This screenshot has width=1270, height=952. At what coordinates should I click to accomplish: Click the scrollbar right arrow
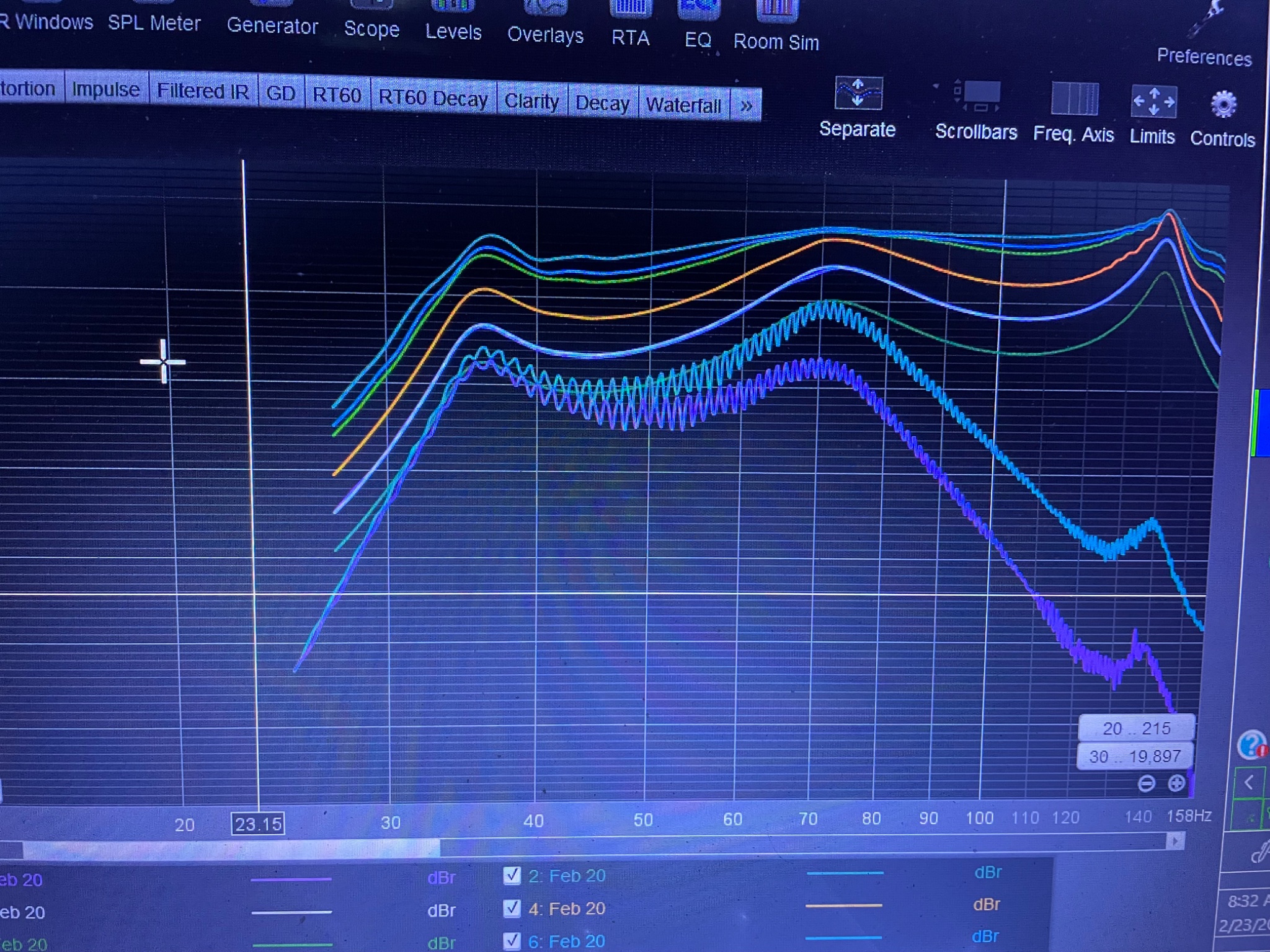[1175, 840]
